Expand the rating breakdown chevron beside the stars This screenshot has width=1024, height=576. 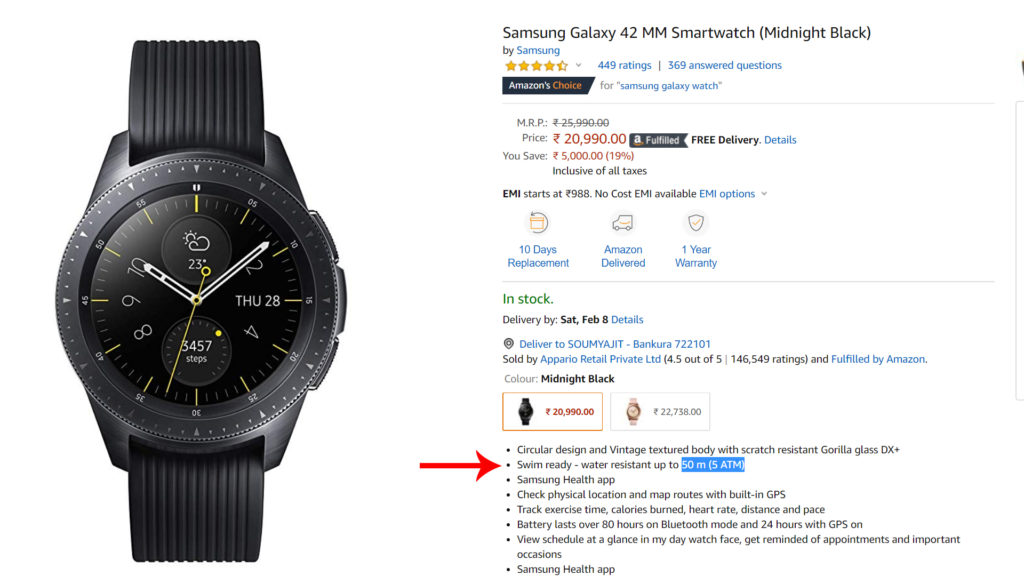(x=578, y=65)
